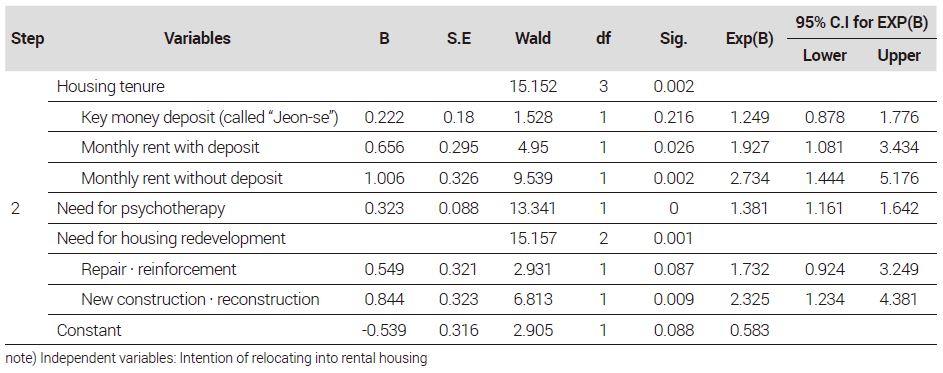This screenshot has height=373, width=943.
Task: Click the Upper confidence interval header
Action: tap(899, 56)
